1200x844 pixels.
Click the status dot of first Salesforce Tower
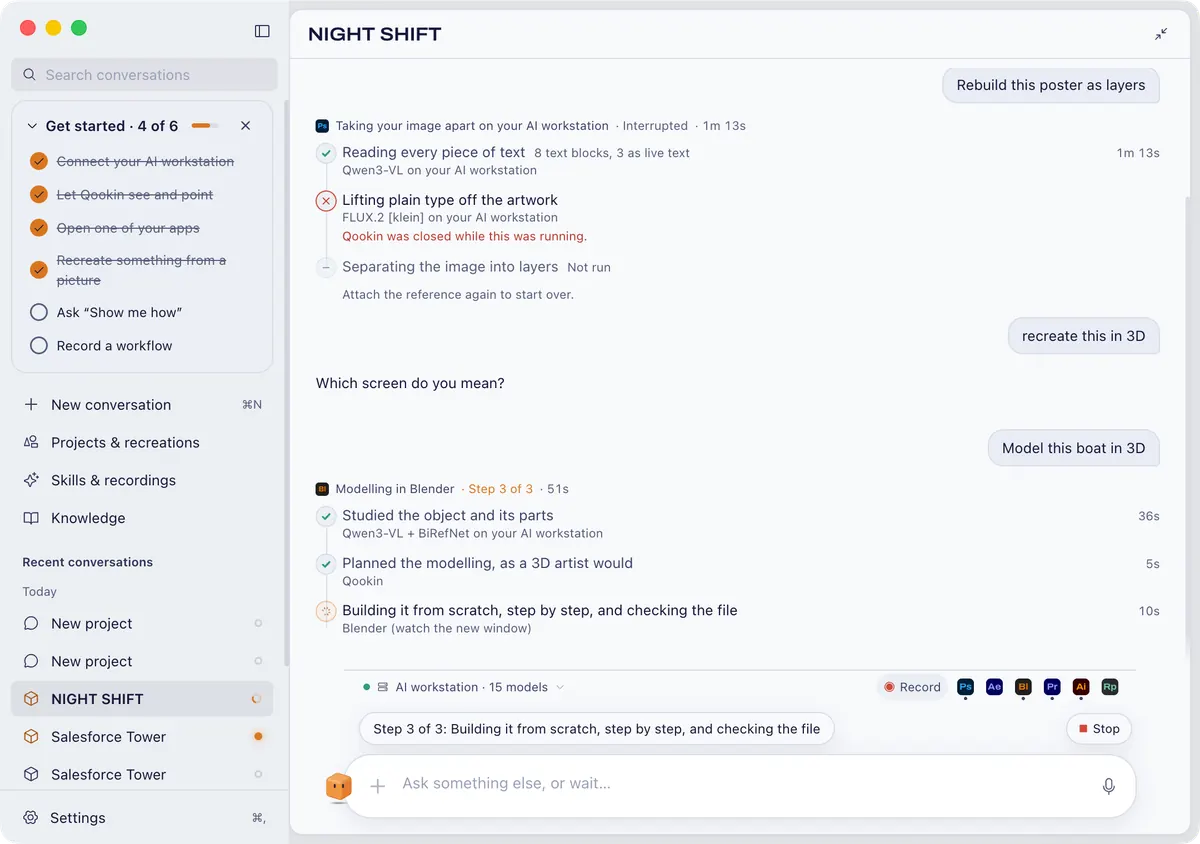pos(258,737)
